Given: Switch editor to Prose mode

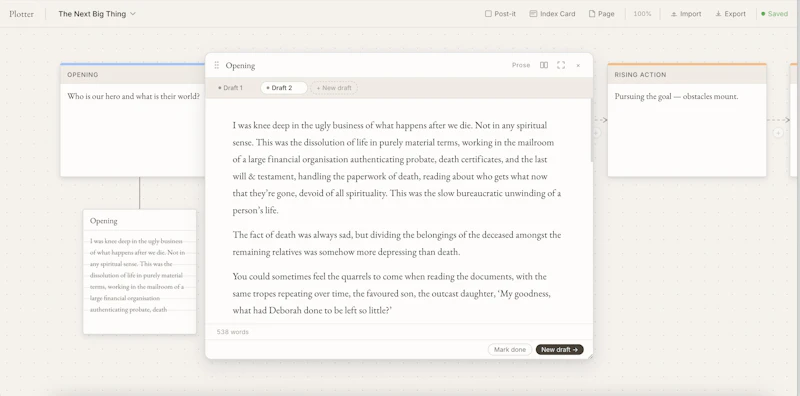Looking at the screenshot, I should [x=521, y=65].
